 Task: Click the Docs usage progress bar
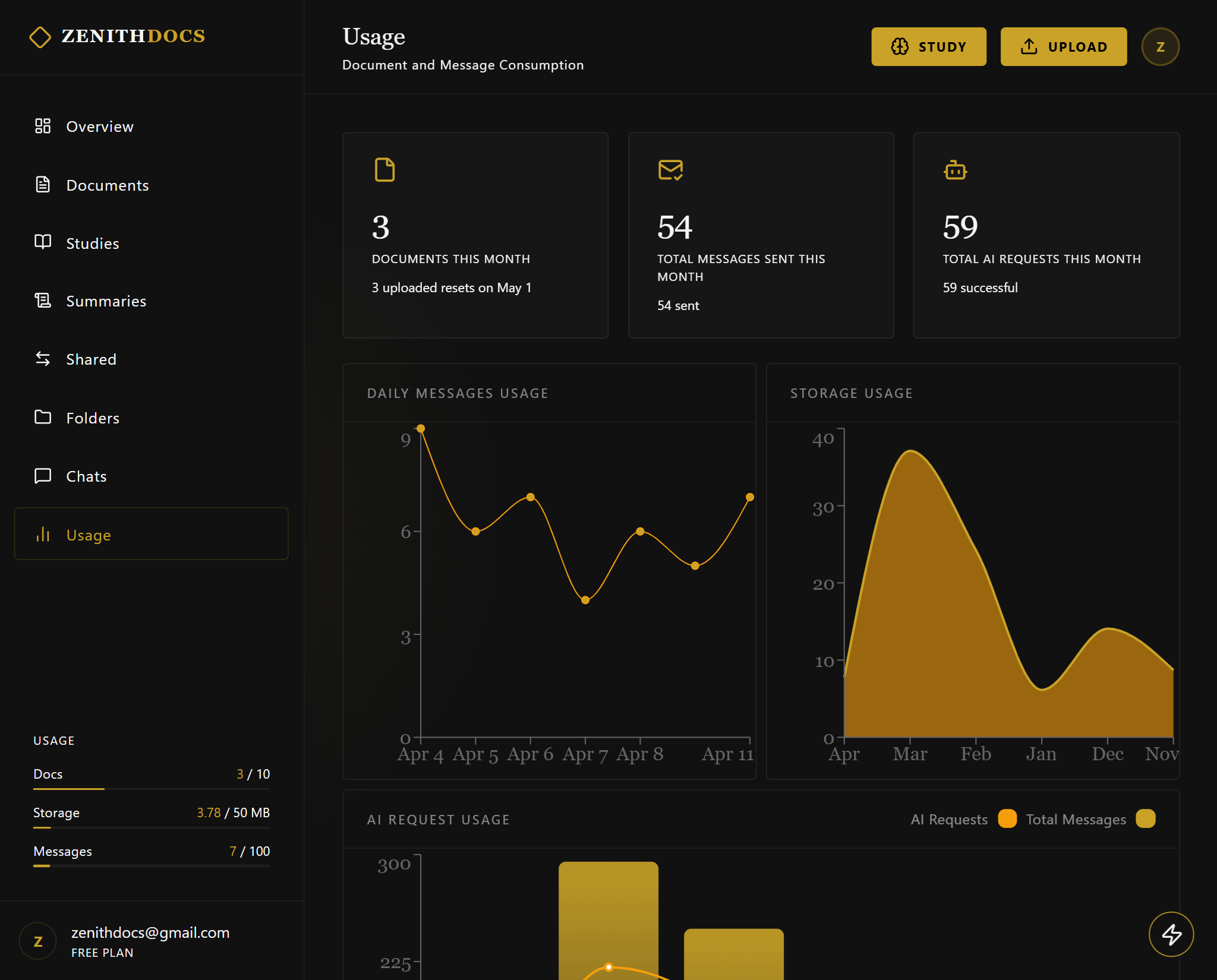pos(151,789)
